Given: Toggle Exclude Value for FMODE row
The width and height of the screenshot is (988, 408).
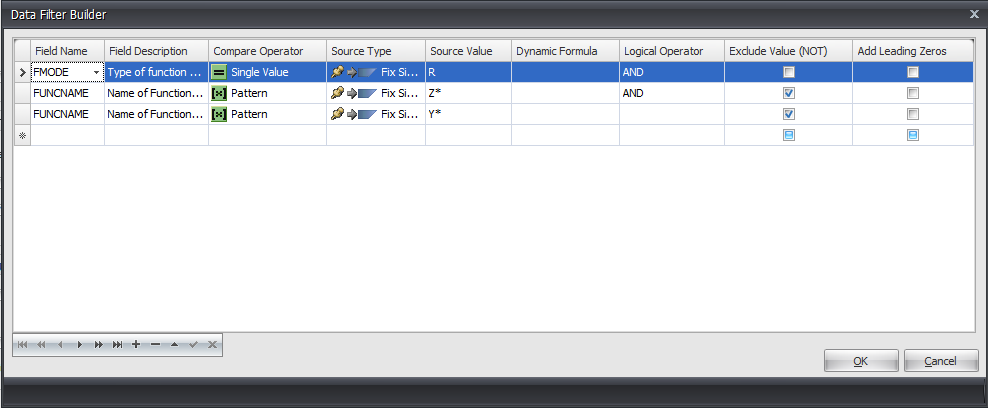Looking at the screenshot, I should point(789,72).
